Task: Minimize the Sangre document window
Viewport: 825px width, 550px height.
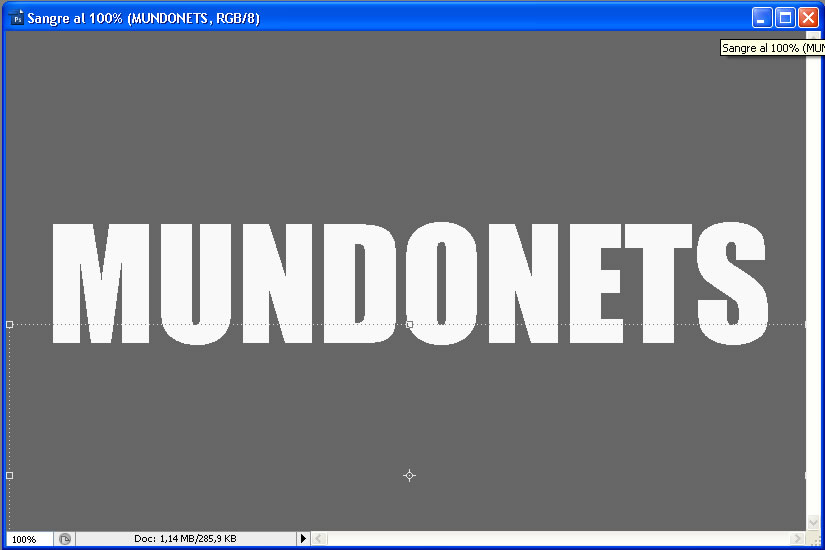Action: [761, 18]
